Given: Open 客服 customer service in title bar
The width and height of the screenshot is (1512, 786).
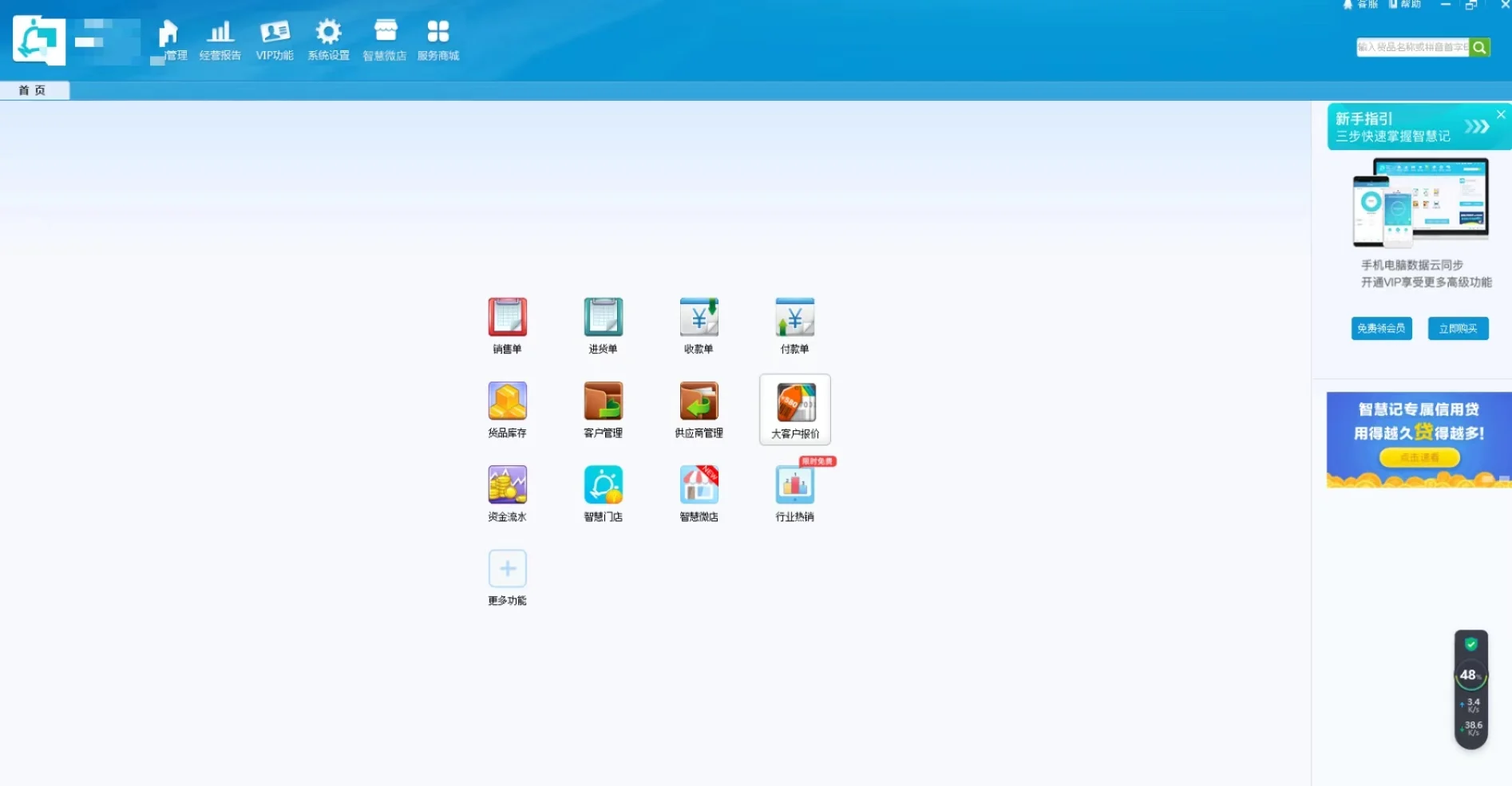Looking at the screenshot, I should [x=1360, y=5].
